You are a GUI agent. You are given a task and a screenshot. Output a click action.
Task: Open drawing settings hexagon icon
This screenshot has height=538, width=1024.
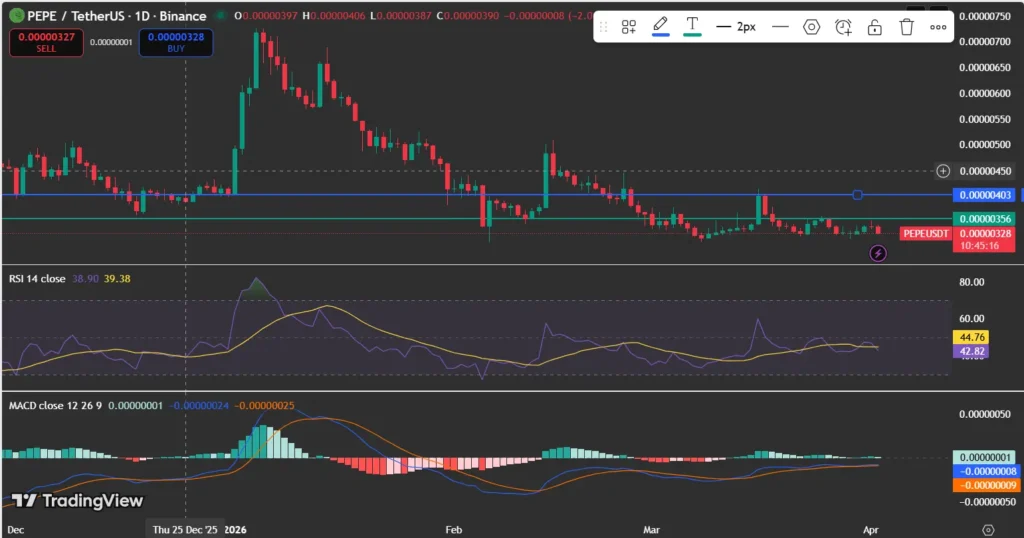pos(811,27)
